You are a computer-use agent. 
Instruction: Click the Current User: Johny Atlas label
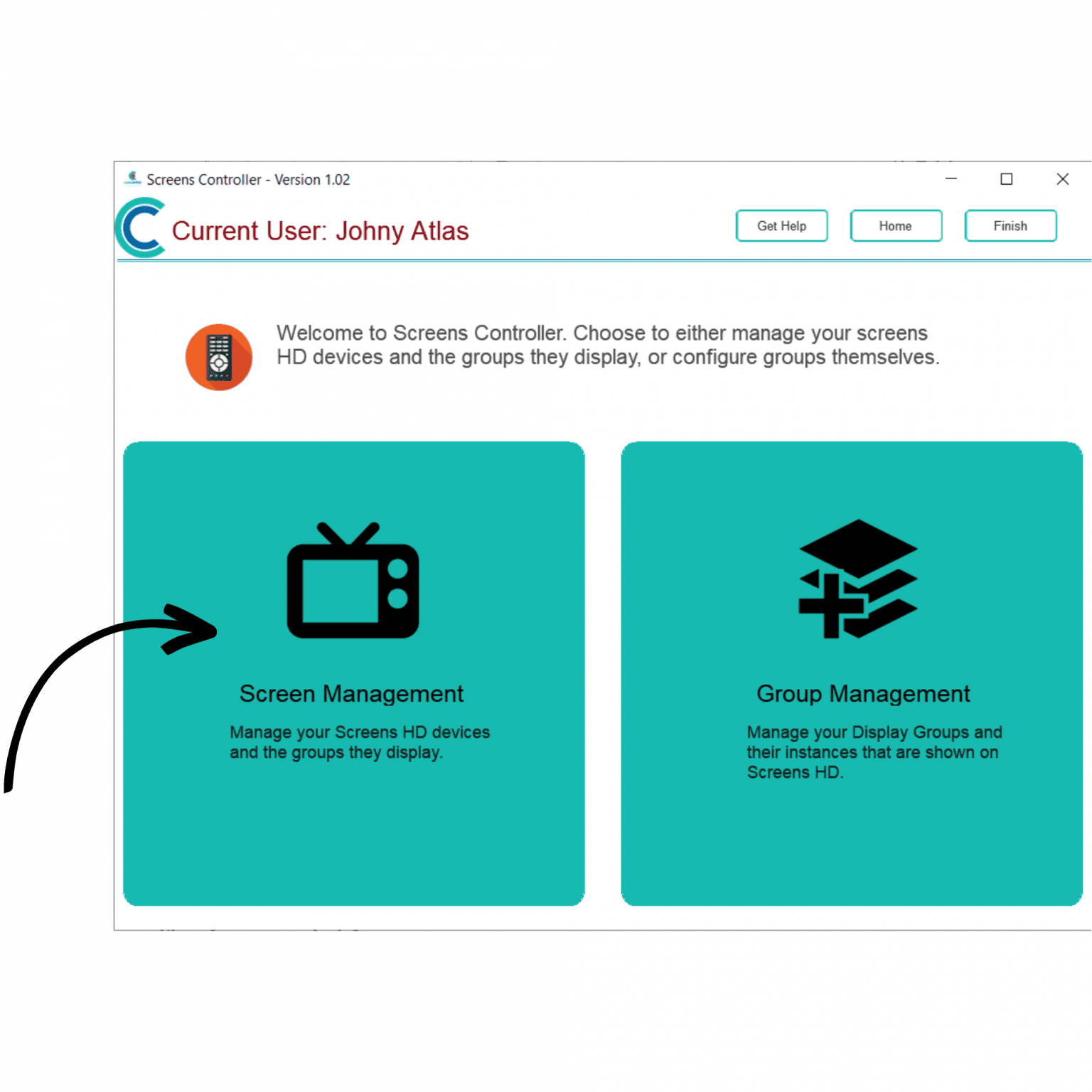pos(320,231)
